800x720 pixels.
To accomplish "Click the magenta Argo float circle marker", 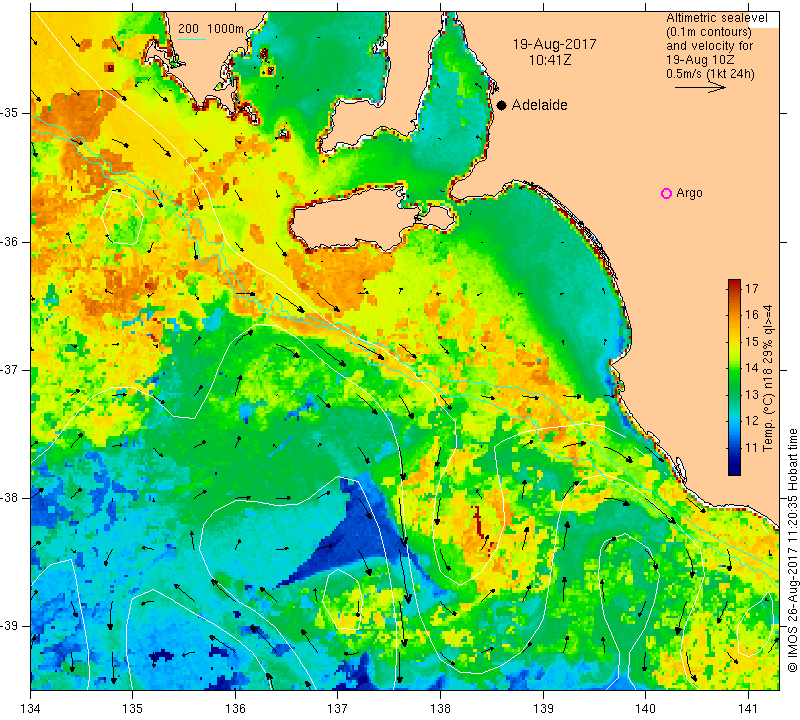I will pos(666,193).
